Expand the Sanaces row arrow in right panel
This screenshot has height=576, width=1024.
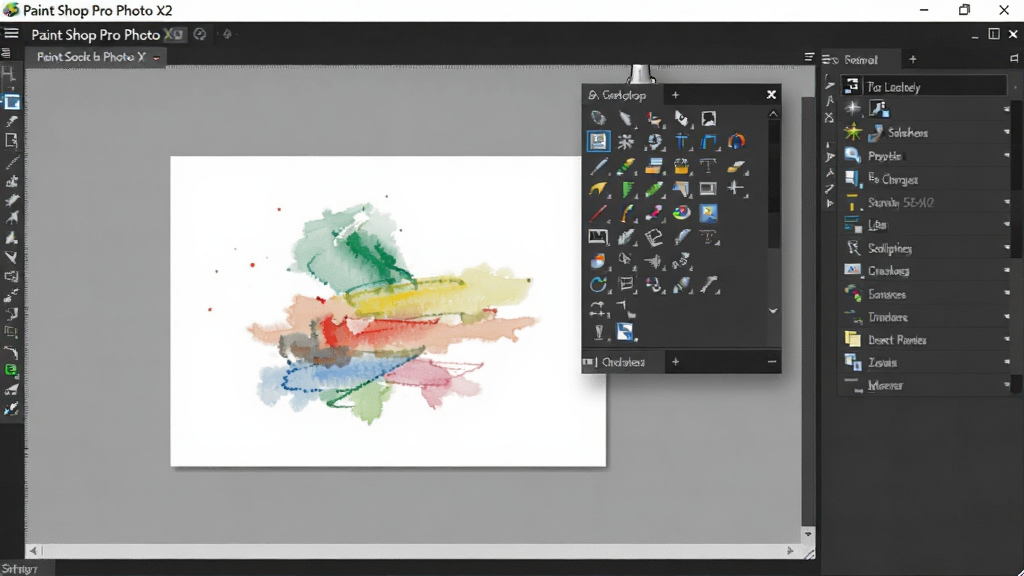coord(1006,293)
